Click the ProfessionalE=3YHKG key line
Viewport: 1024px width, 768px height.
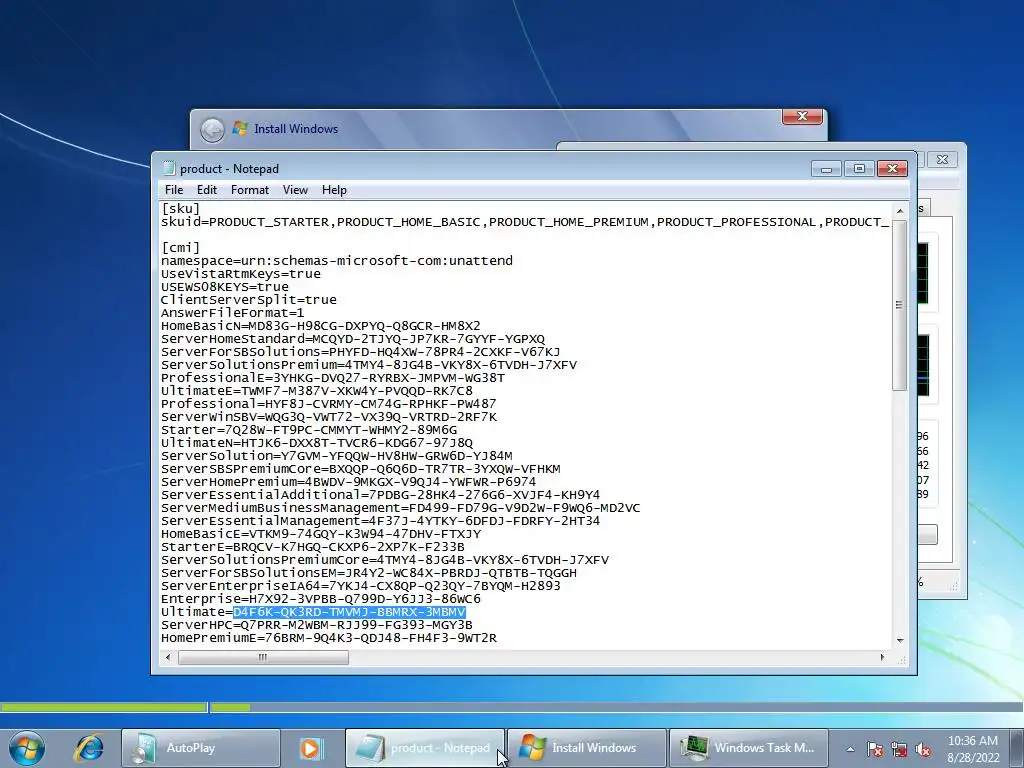(x=333, y=377)
